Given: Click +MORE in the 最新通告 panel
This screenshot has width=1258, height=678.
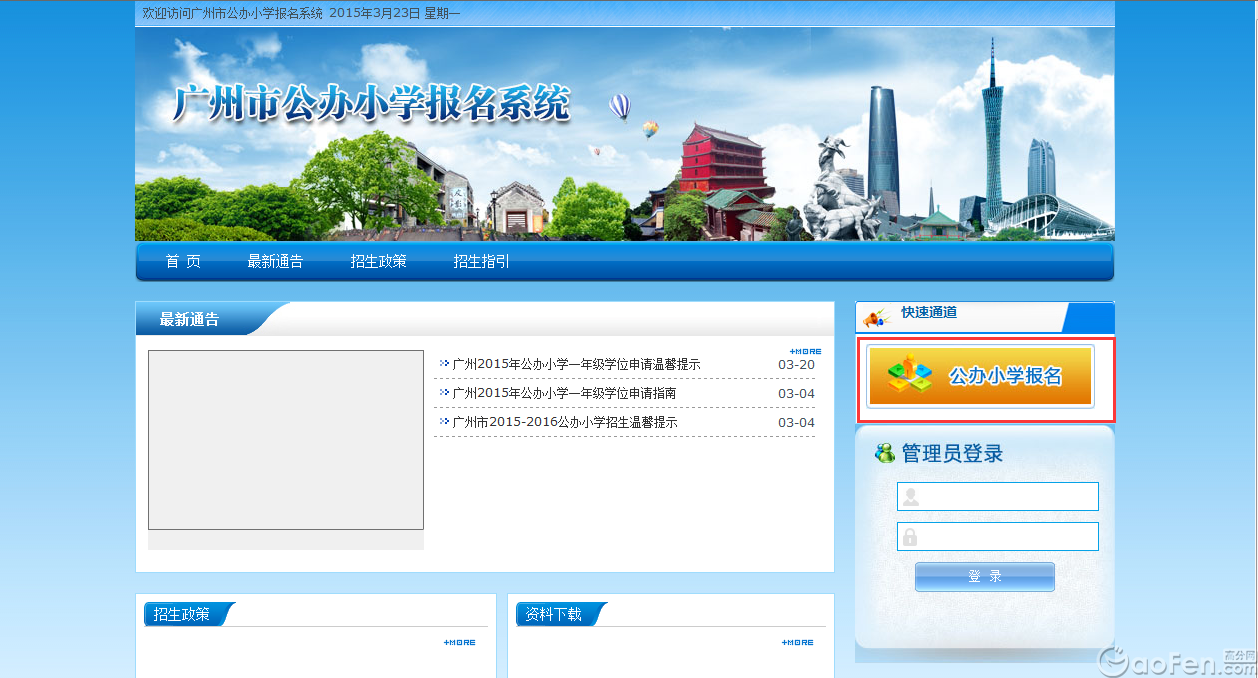Looking at the screenshot, I should (x=805, y=351).
